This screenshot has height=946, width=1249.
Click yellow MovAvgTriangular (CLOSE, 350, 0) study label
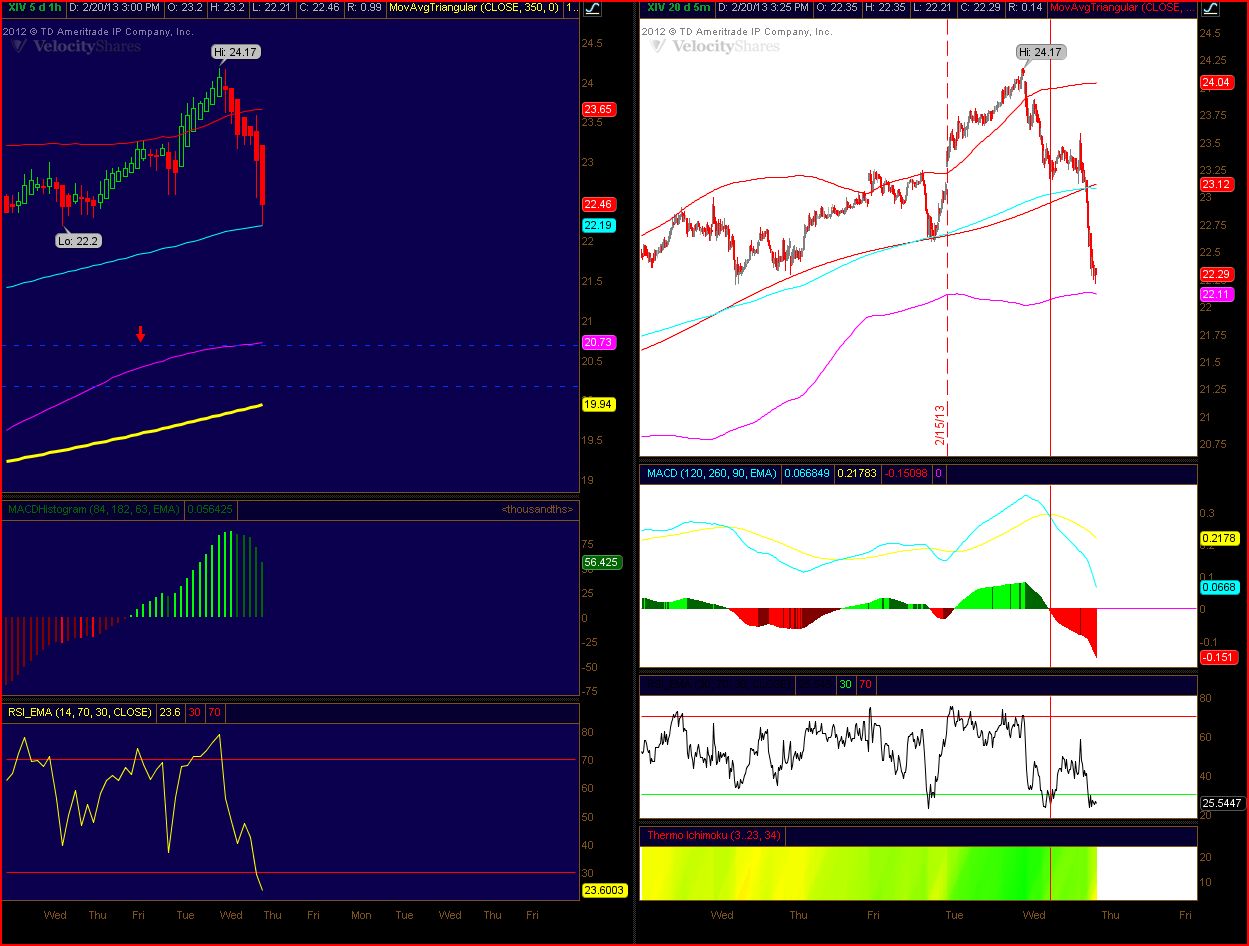(x=474, y=8)
